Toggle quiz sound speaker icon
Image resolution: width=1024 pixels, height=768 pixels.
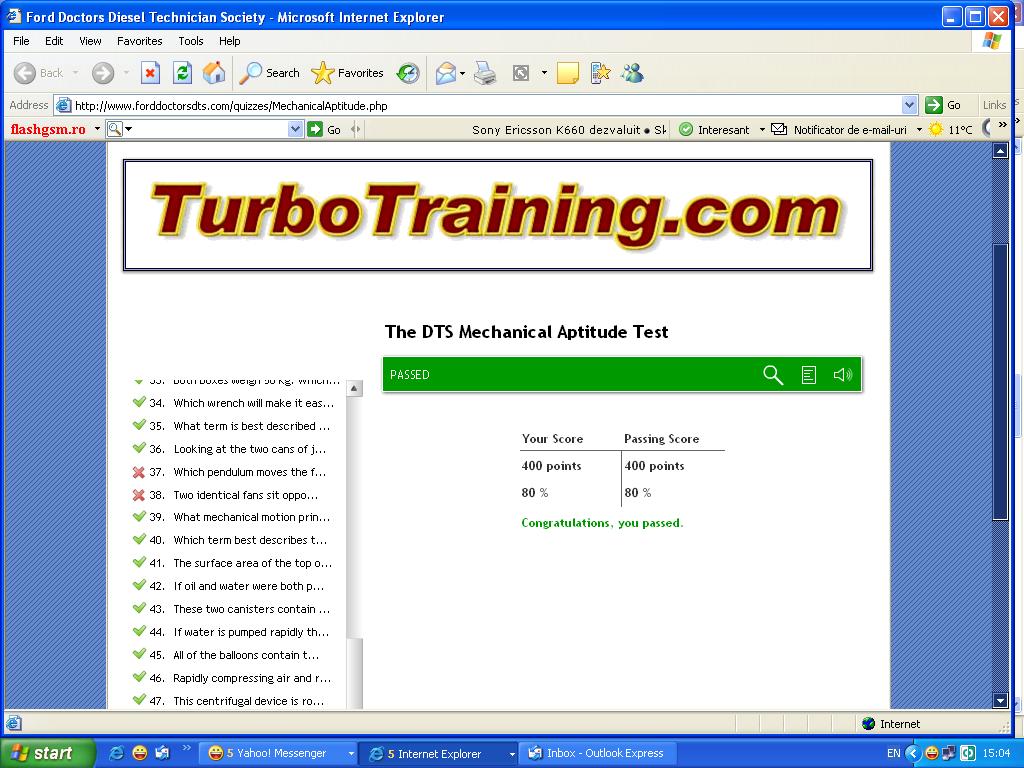[x=842, y=375]
